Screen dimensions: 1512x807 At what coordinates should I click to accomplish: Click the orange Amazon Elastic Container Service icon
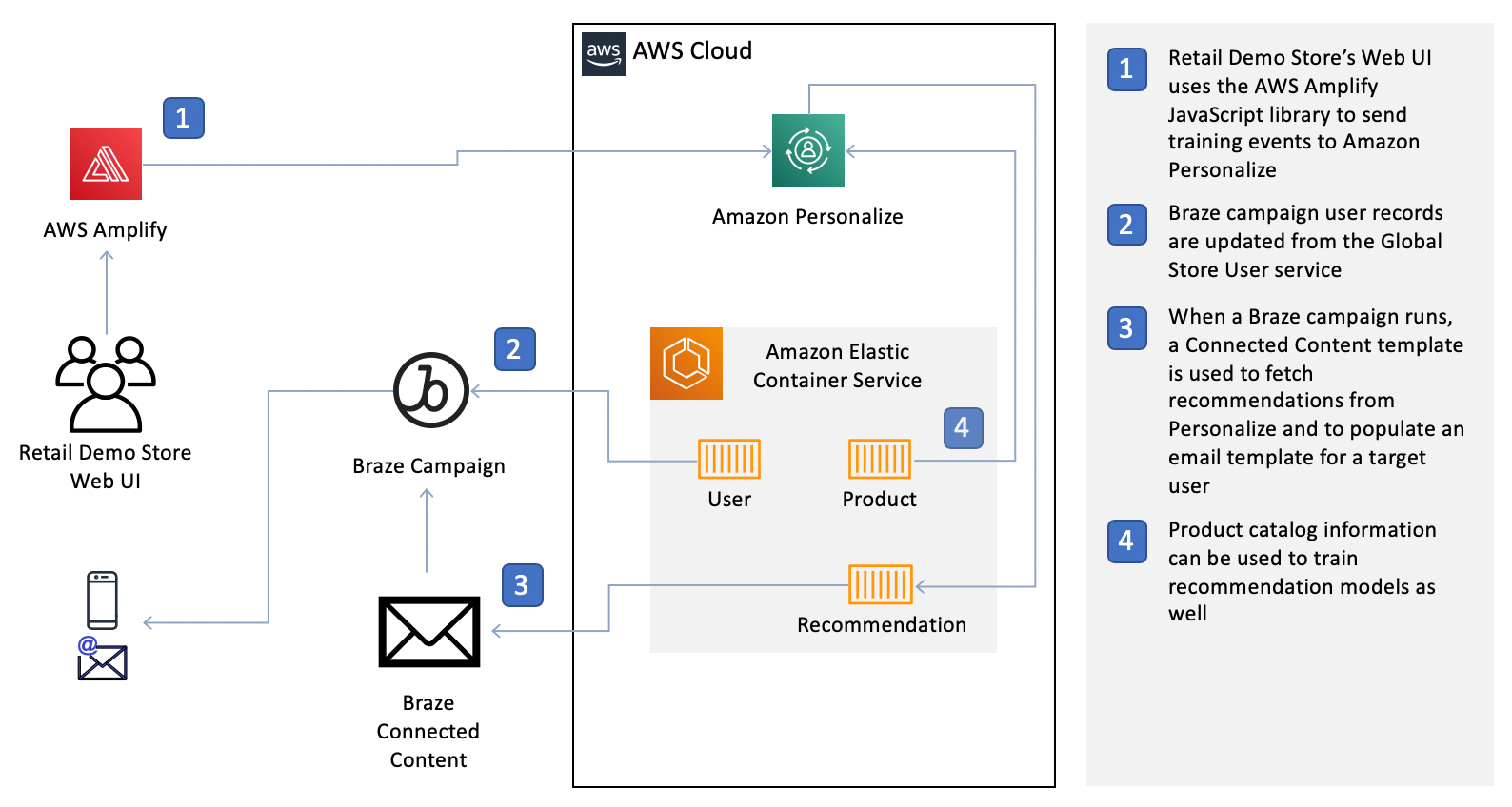(686, 364)
